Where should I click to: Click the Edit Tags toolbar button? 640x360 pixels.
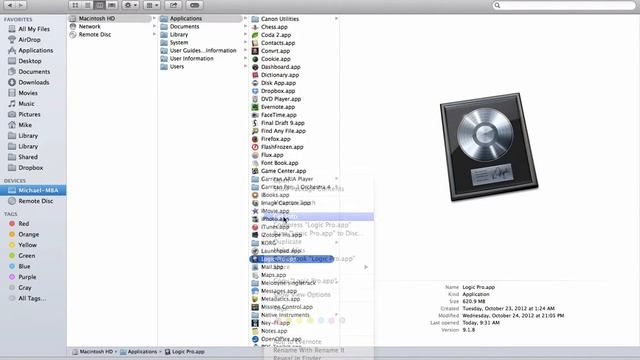click(x=195, y=5)
